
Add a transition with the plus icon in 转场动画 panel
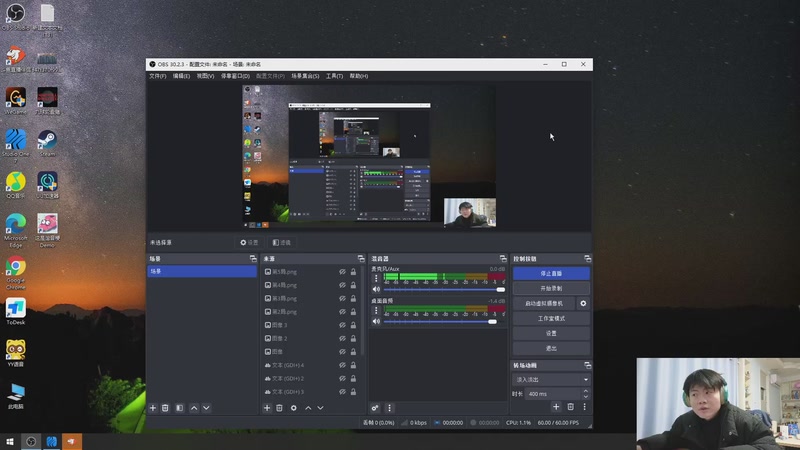[556, 407]
